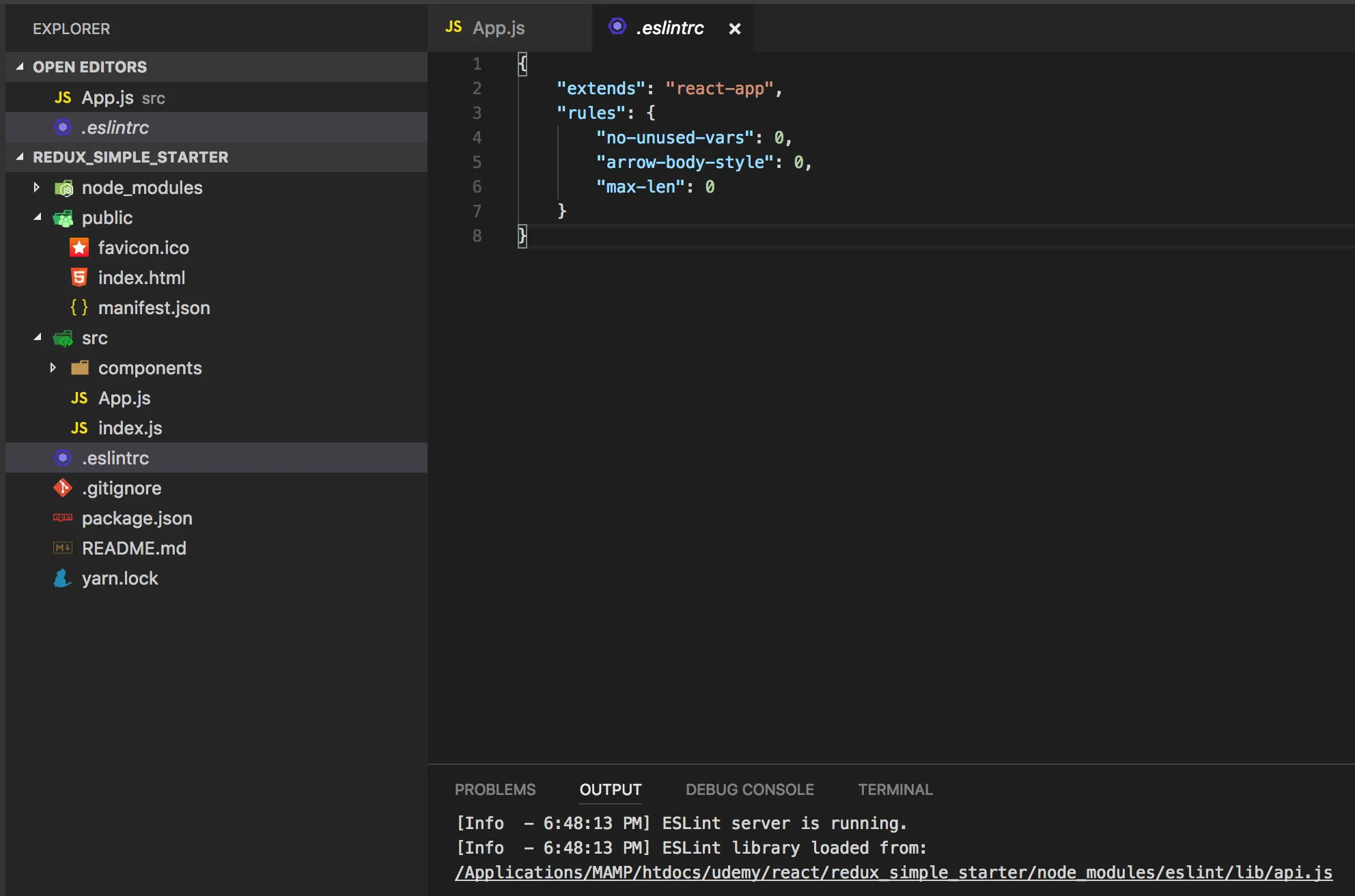The height and width of the screenshot is (896, 1355).
Task: Collapse the REDUX_SIMPLE_STARTER section header
Action: click(x=20, y=157)
